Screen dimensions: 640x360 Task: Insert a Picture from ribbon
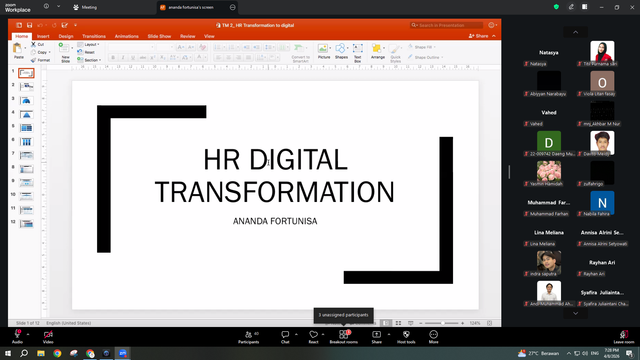[x=323, y=51]
